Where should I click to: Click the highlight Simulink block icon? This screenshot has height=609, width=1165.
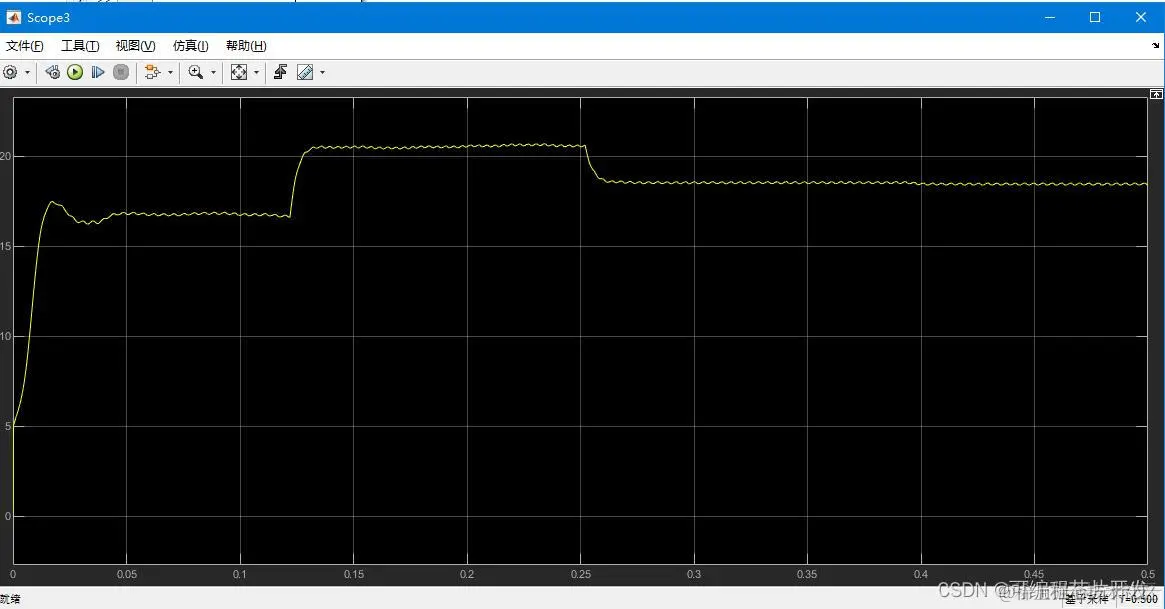pyautogui.click(x=152, y=72)
